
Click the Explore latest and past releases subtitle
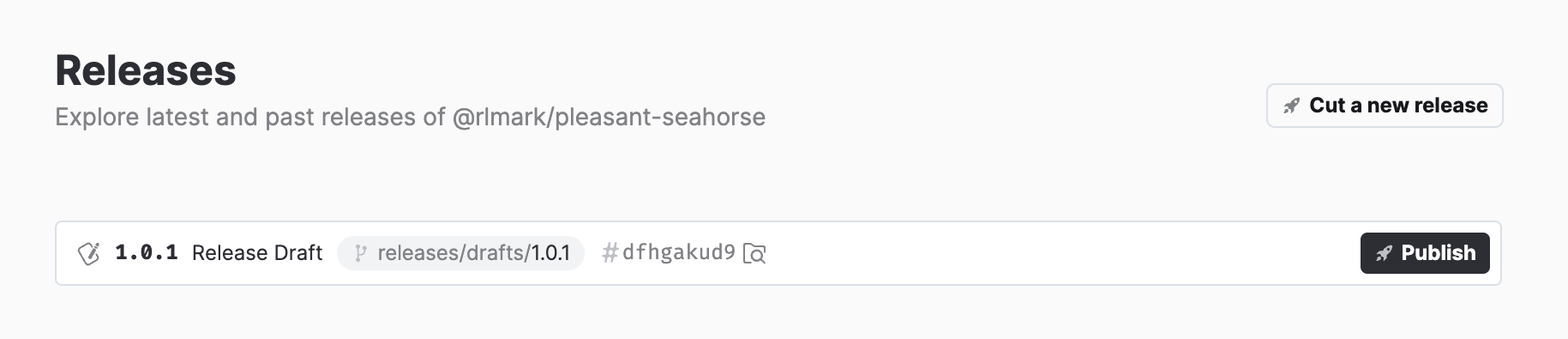(411, 117)
